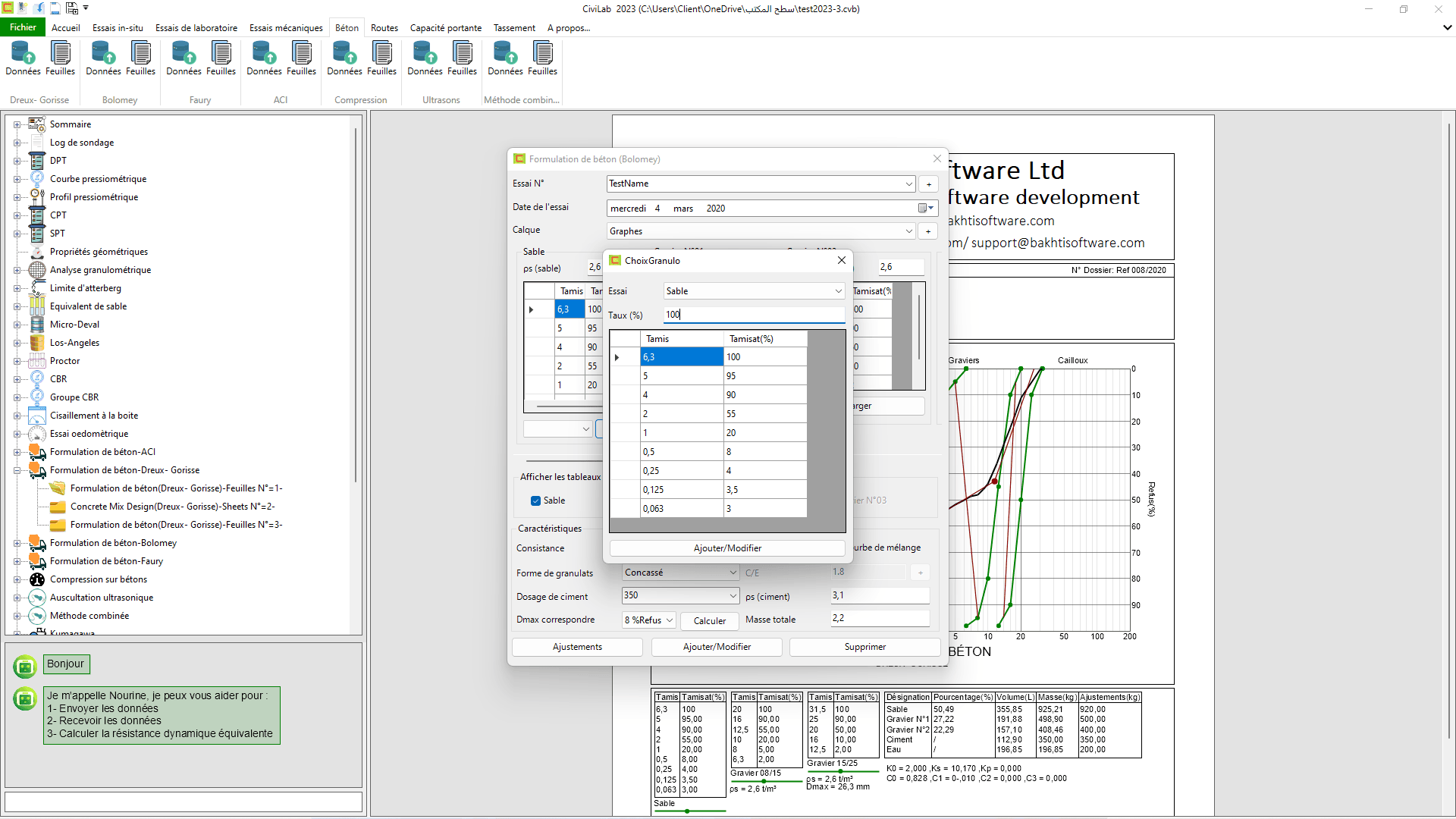Click the Supprimer button

click(x=865, y=647)
